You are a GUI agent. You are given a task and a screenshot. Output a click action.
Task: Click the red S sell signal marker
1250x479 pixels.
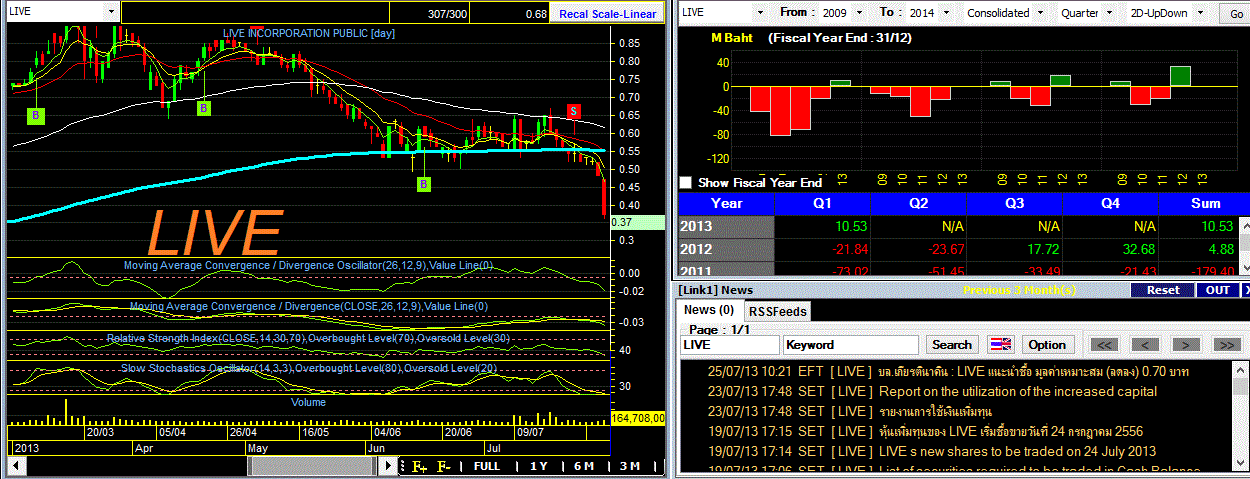click(x=574, y=111)
